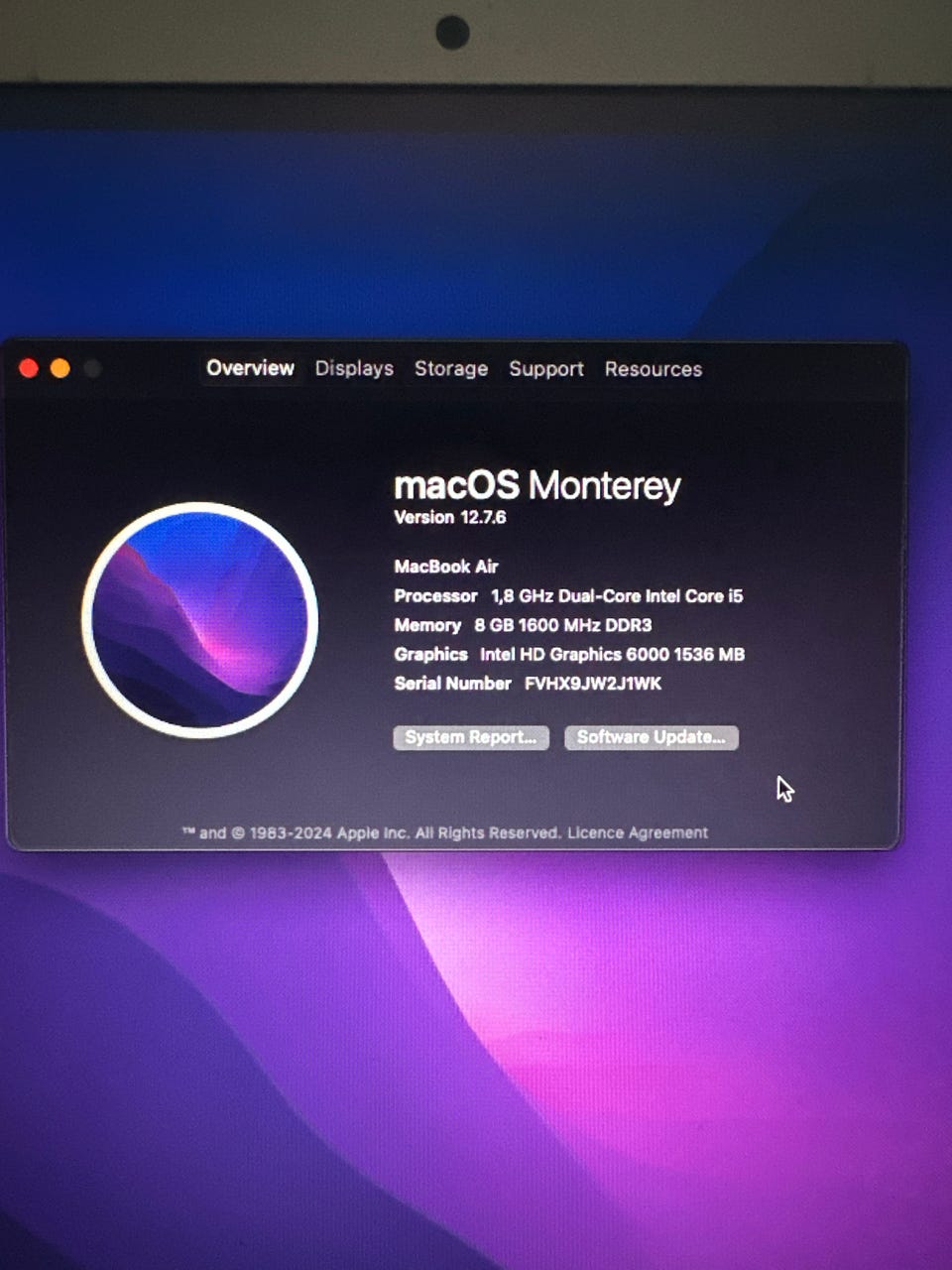
Task: Select the Support tab
Action: [546, 369]
